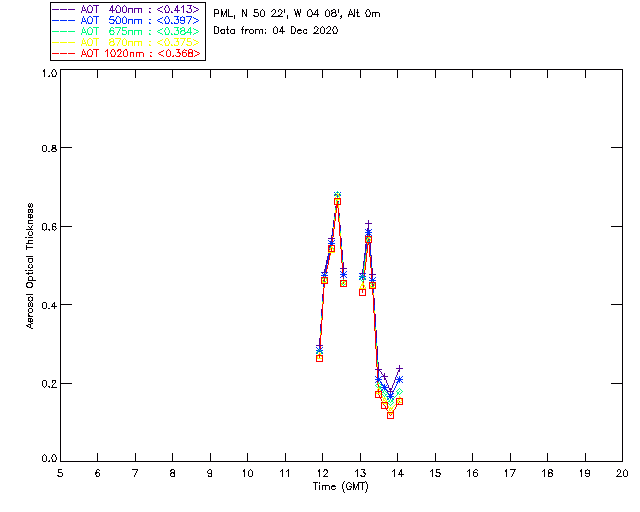Click the 0.4 y-axis label
Image resolution: width=640 pixels, height=512 pixels.
49,305
